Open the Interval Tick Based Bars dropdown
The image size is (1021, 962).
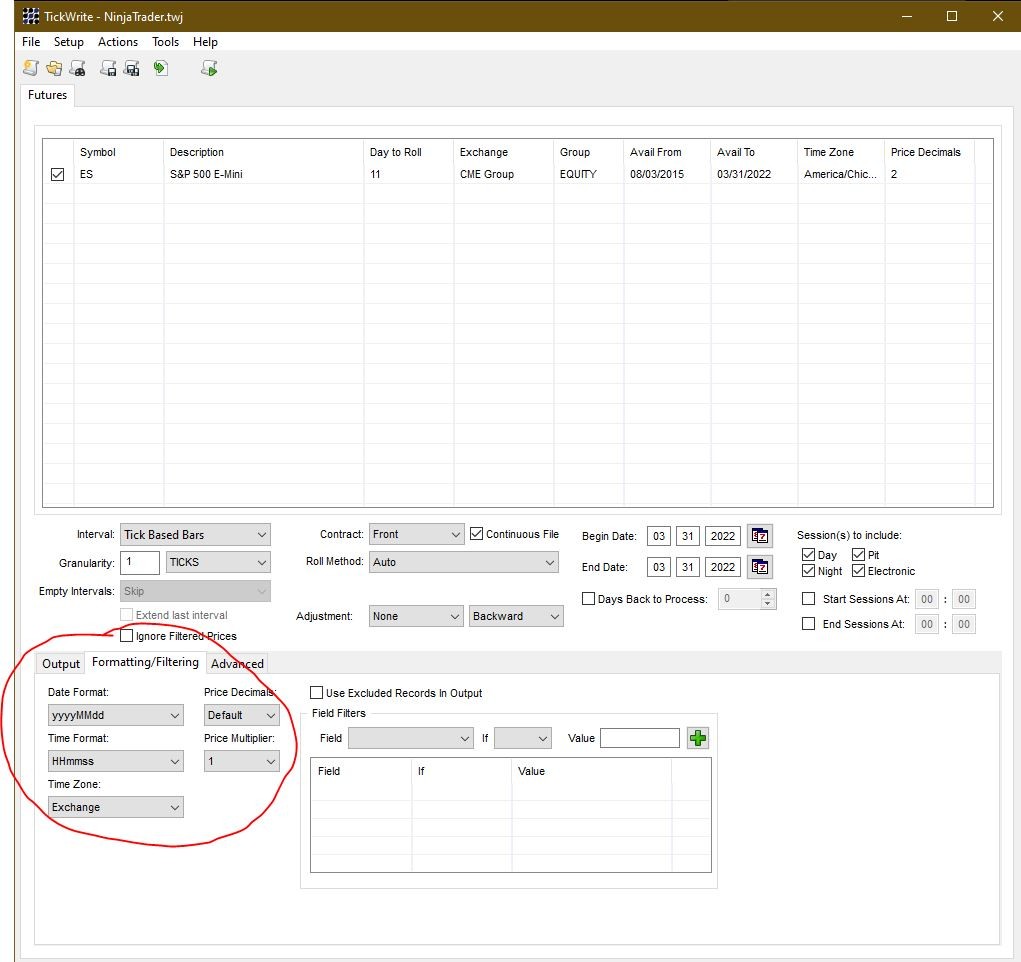(x=195, y=535)
